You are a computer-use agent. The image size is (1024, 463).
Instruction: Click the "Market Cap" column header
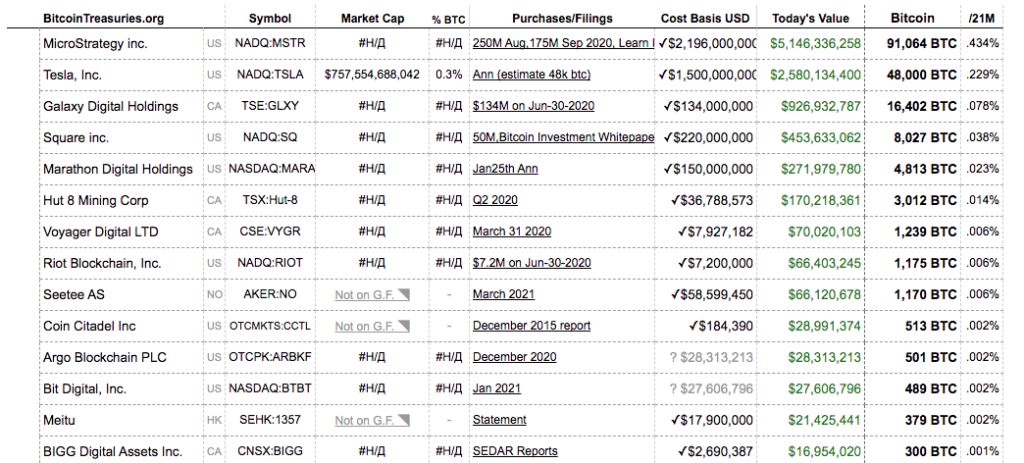click(x=372, y=18)
